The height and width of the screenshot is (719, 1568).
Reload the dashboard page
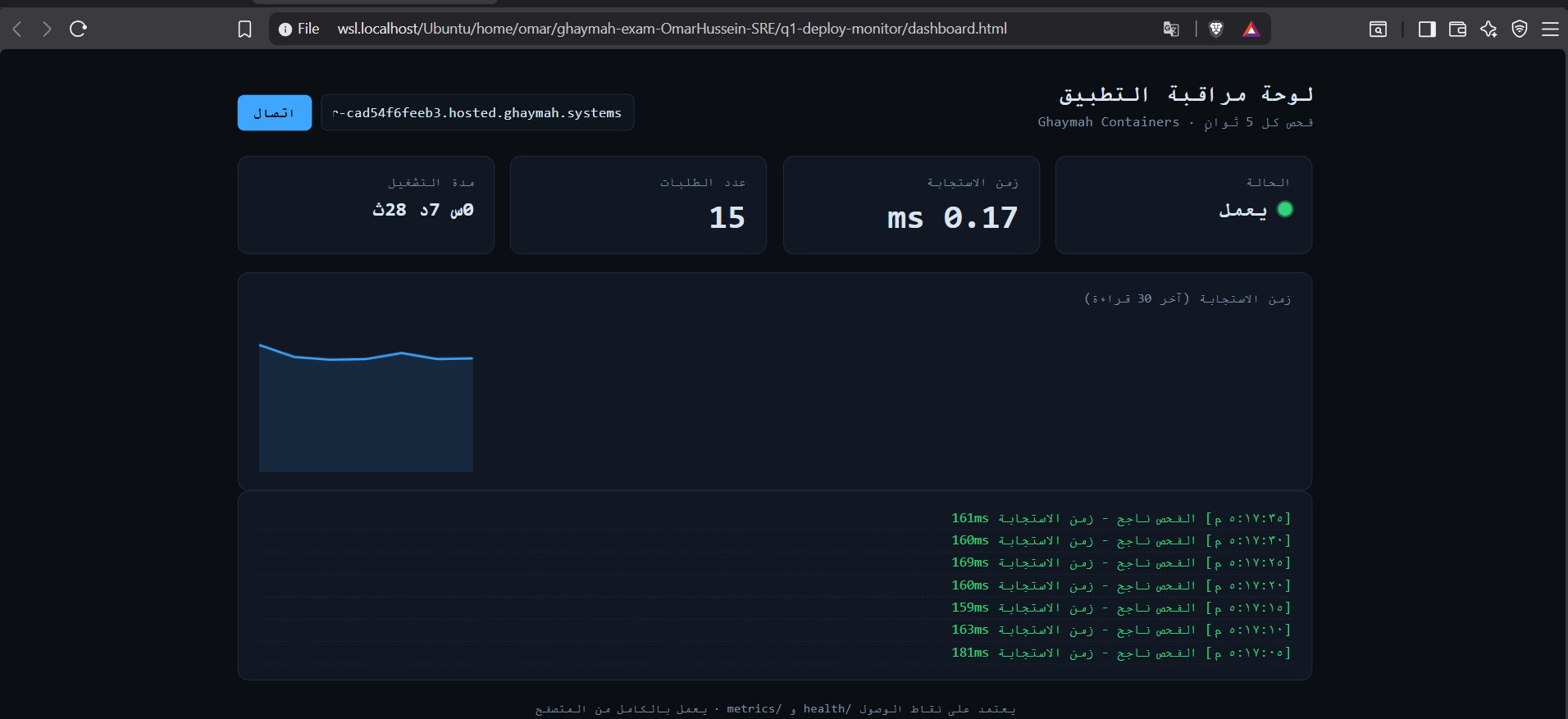(x=79, y=30)
